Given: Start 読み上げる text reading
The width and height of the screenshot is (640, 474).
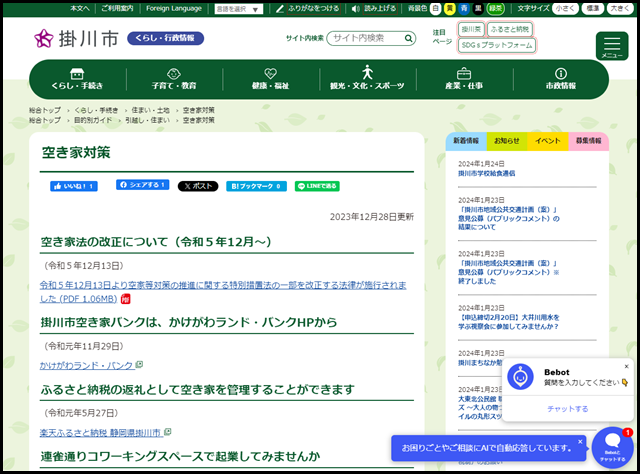Looking at the screenshot, I should pyautogui.click(x=380, y=9).
